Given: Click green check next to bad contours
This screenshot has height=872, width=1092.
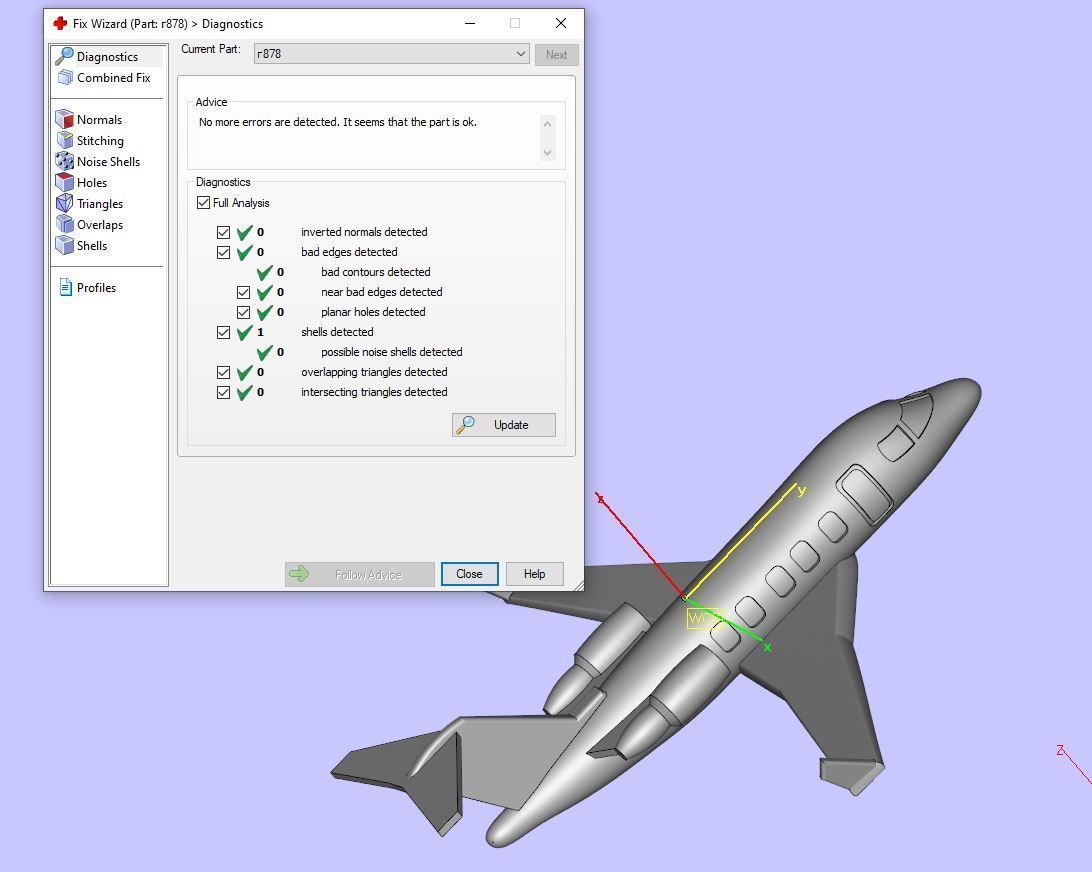Looking at the screenshot, I should pos(265,272).
